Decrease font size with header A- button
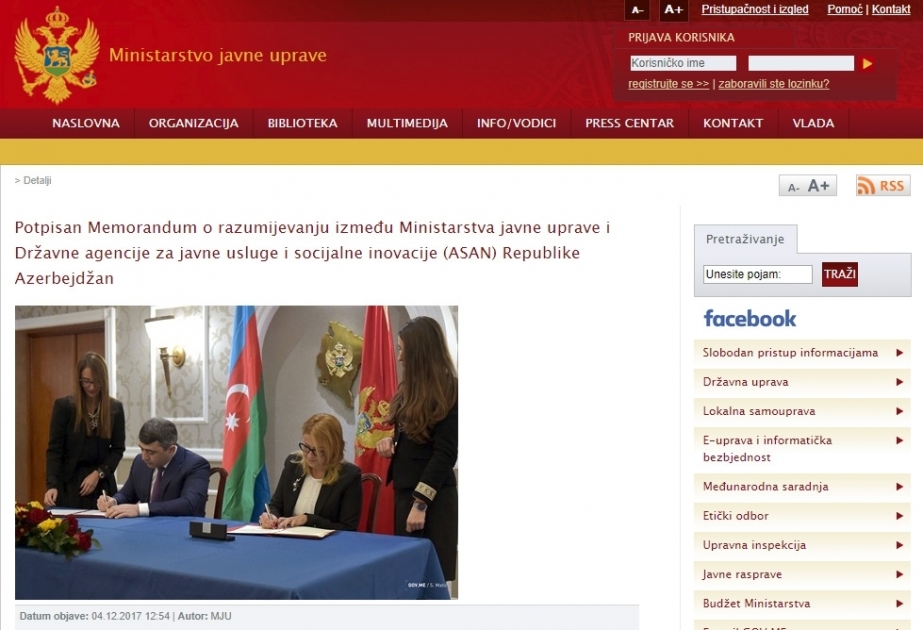This screenshot has height=630, width=923. 638,10
